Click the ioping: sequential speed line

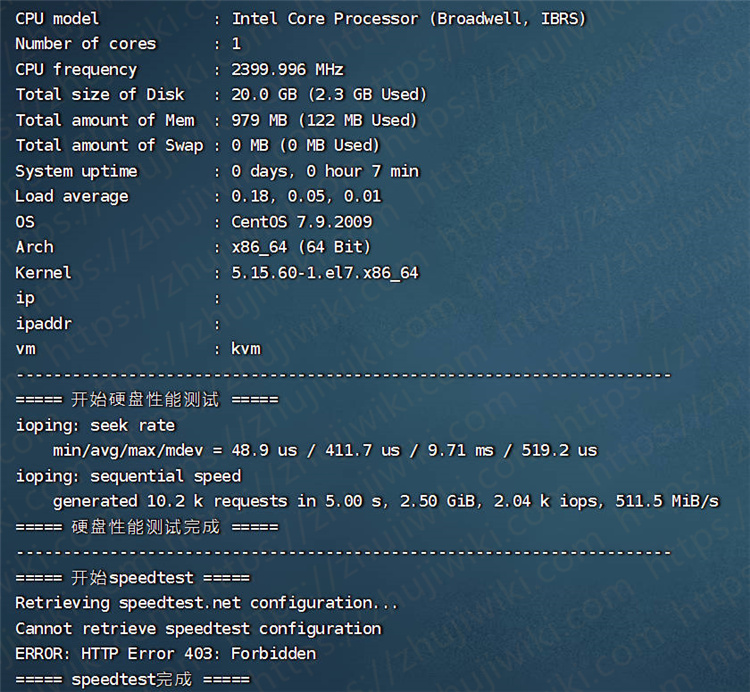128,476
